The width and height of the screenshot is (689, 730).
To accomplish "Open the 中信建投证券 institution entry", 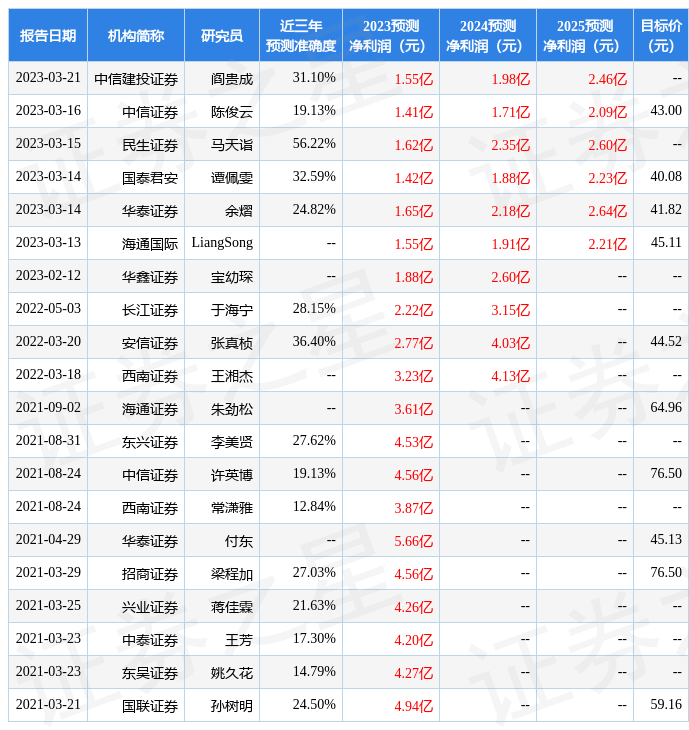I will (x=136, y=79).
